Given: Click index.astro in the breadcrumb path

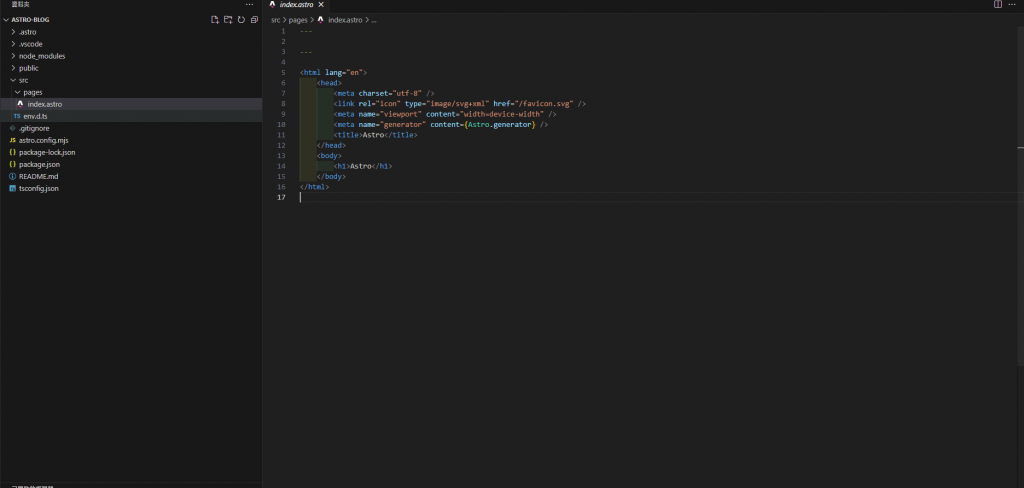Looking at the screenshot, I should tap(345, 20).
